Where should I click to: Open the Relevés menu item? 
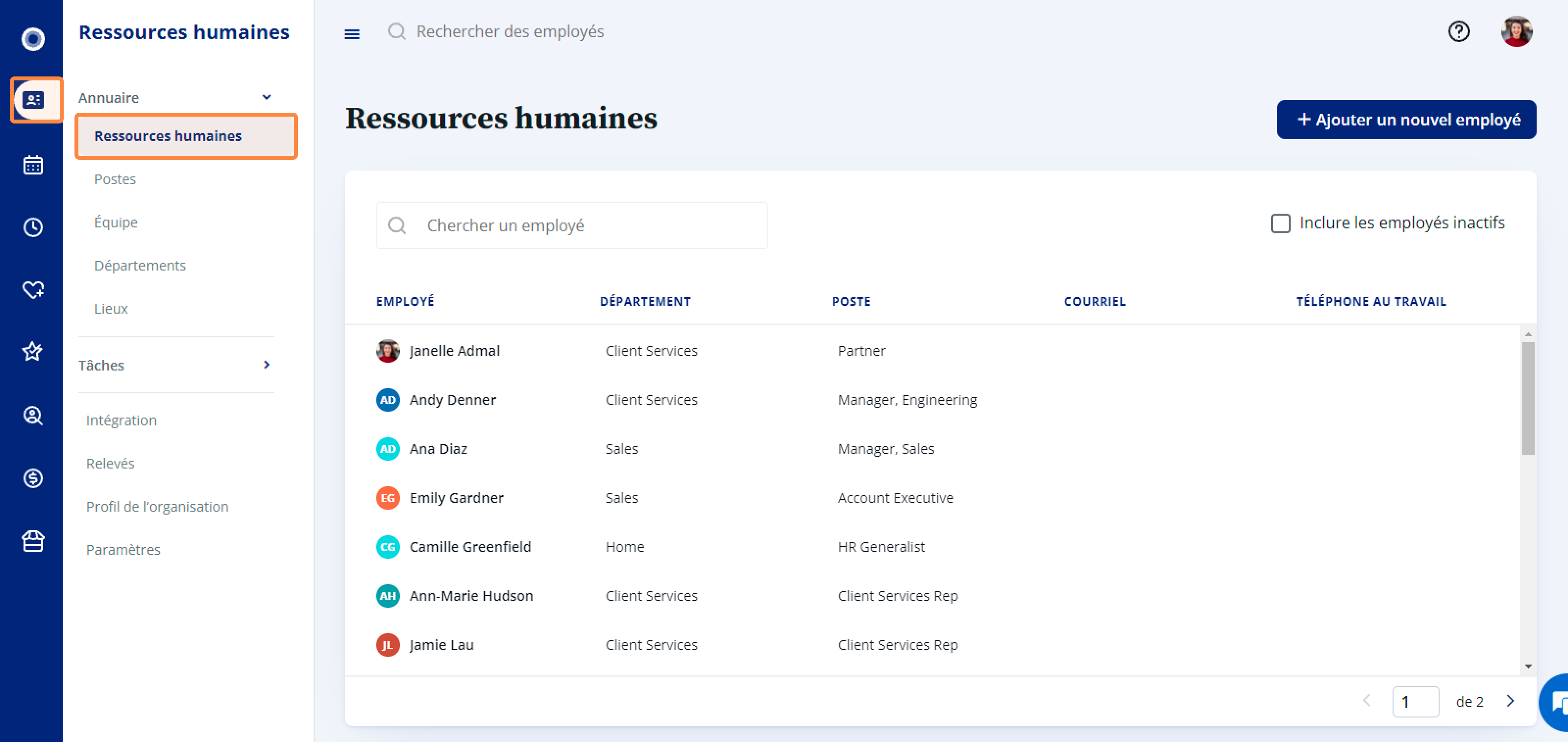(x=110, y=463)
